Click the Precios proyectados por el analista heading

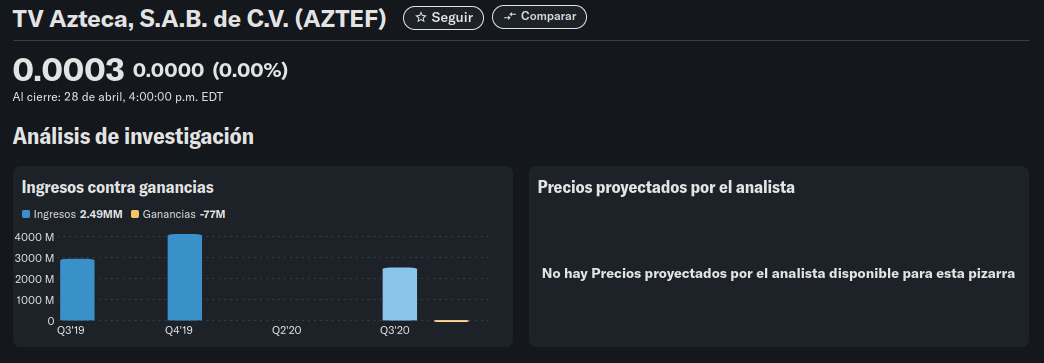click(x=666, y=187)
